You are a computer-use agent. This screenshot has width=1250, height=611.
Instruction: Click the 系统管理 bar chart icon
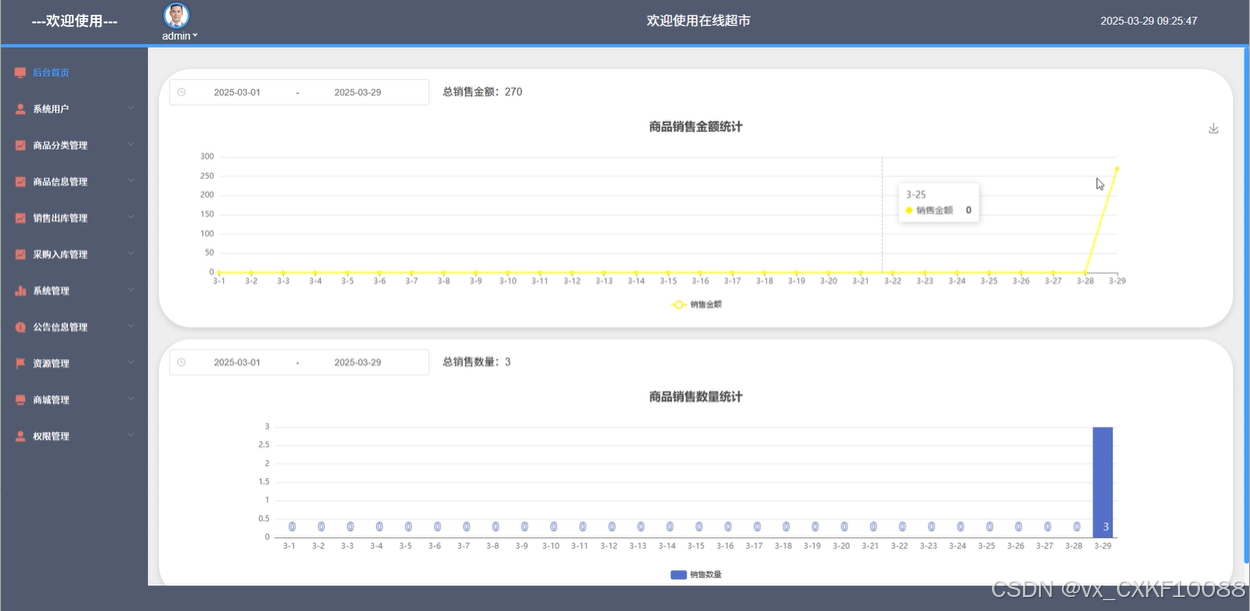(20, 291)
